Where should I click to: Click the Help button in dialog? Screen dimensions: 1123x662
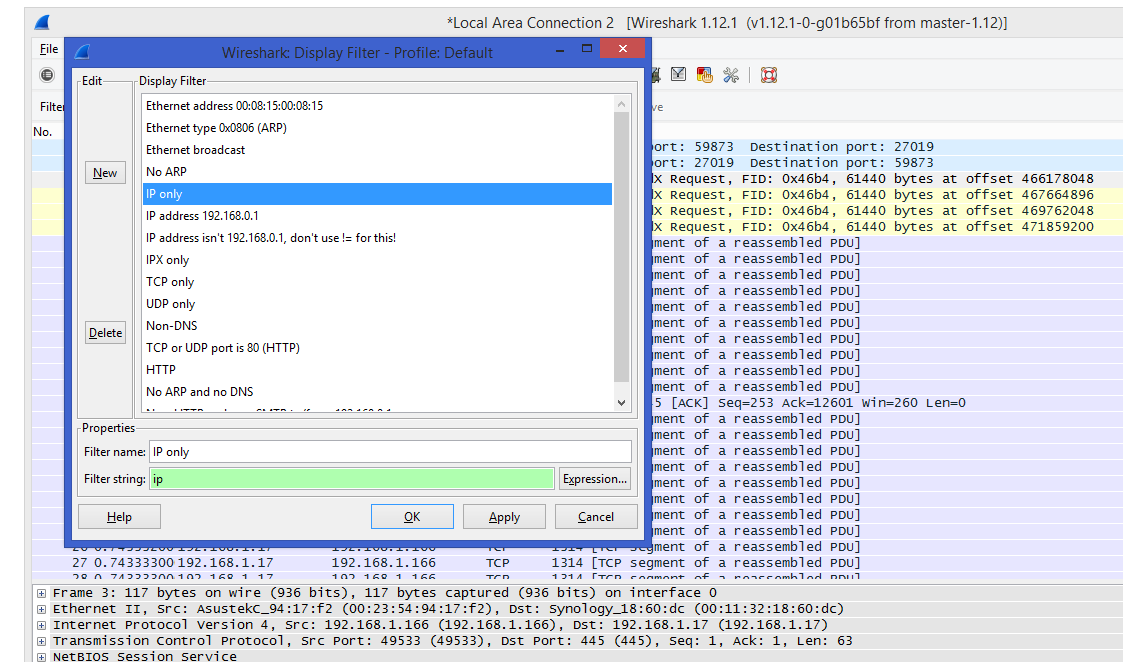(119, 517)
